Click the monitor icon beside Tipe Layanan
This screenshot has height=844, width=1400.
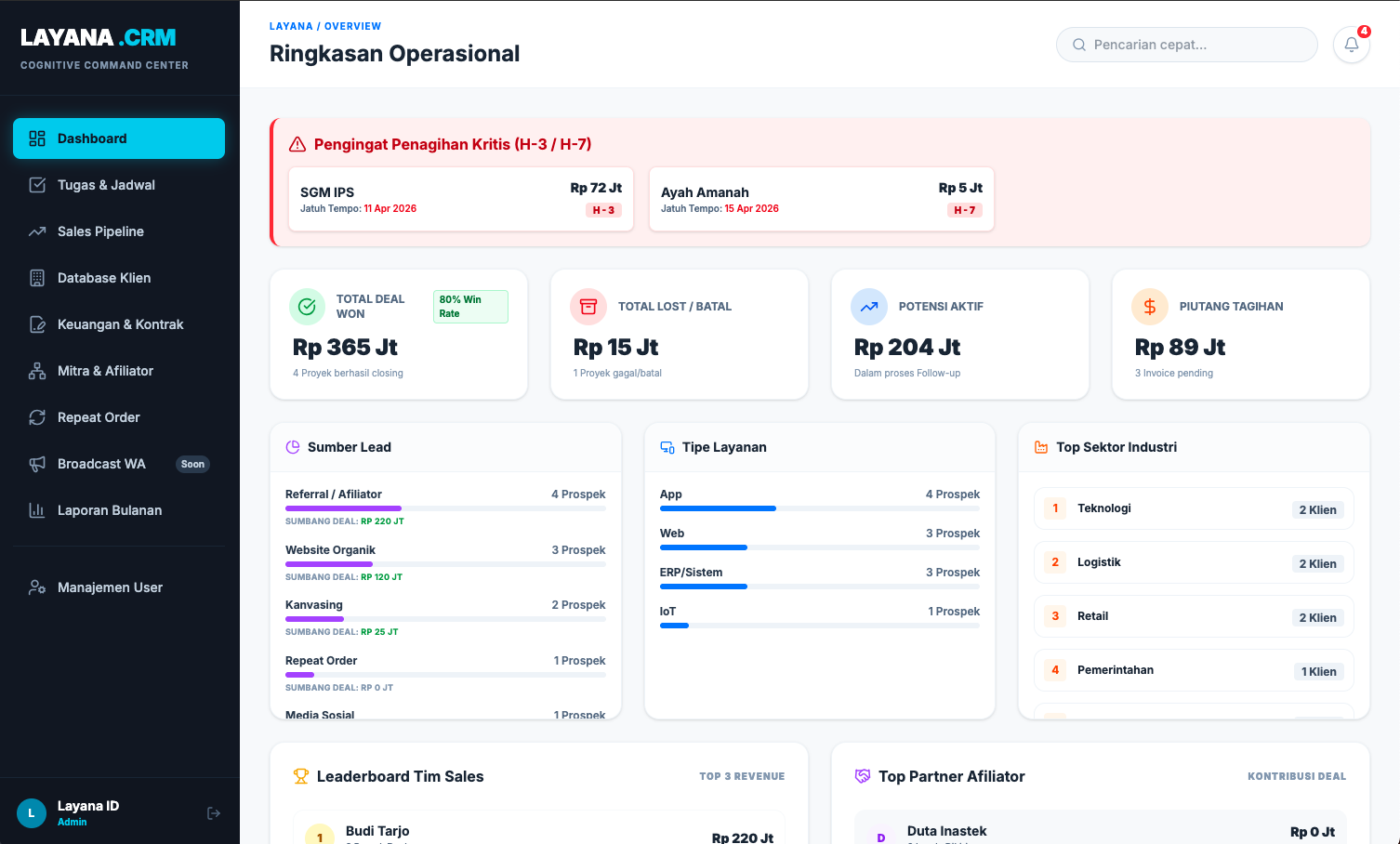667,446
